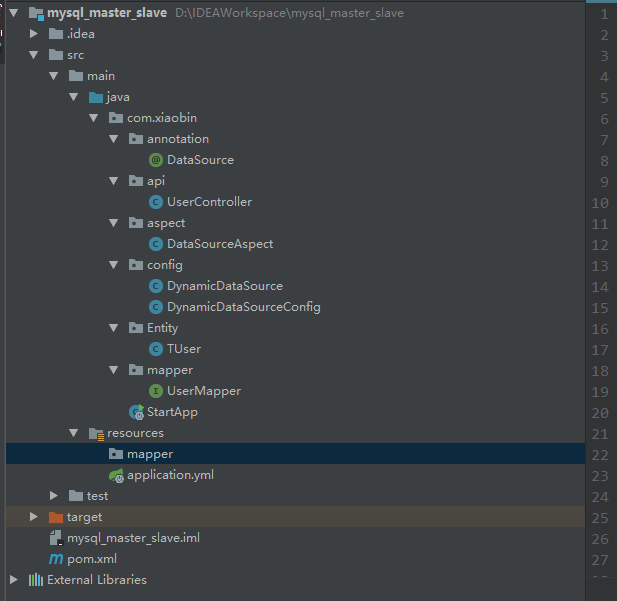Click the main folder icon
This screenshot has width=617, height=601.
76,76
